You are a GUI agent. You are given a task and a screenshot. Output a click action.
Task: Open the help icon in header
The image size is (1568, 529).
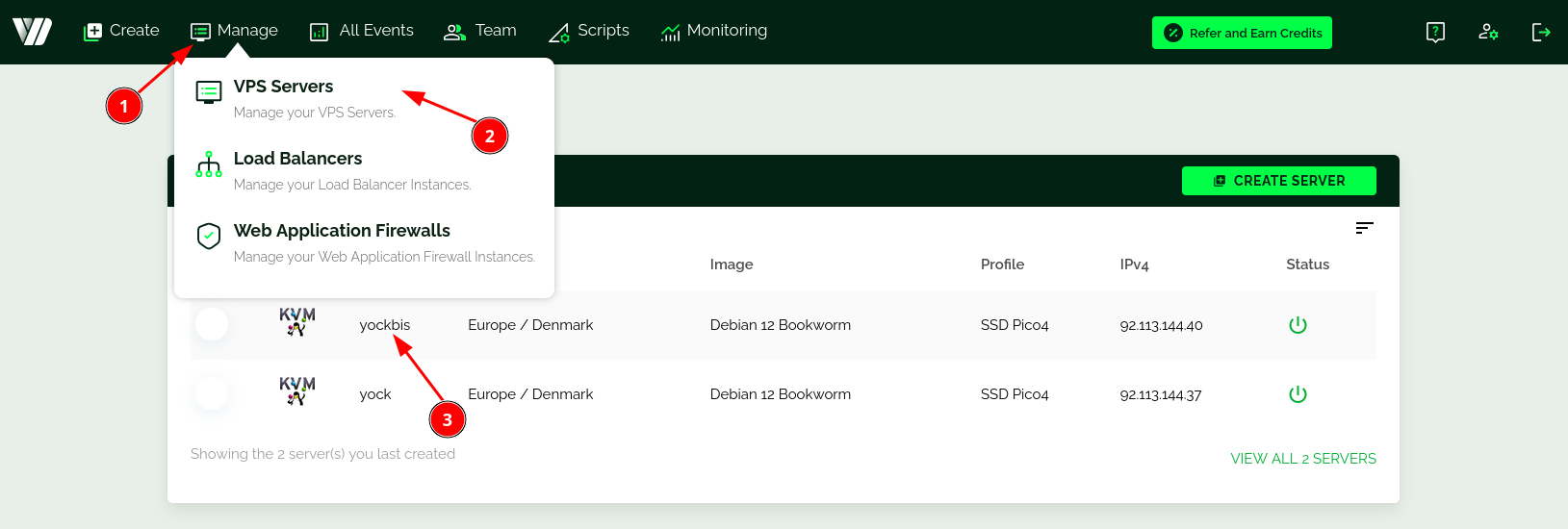1435,32
